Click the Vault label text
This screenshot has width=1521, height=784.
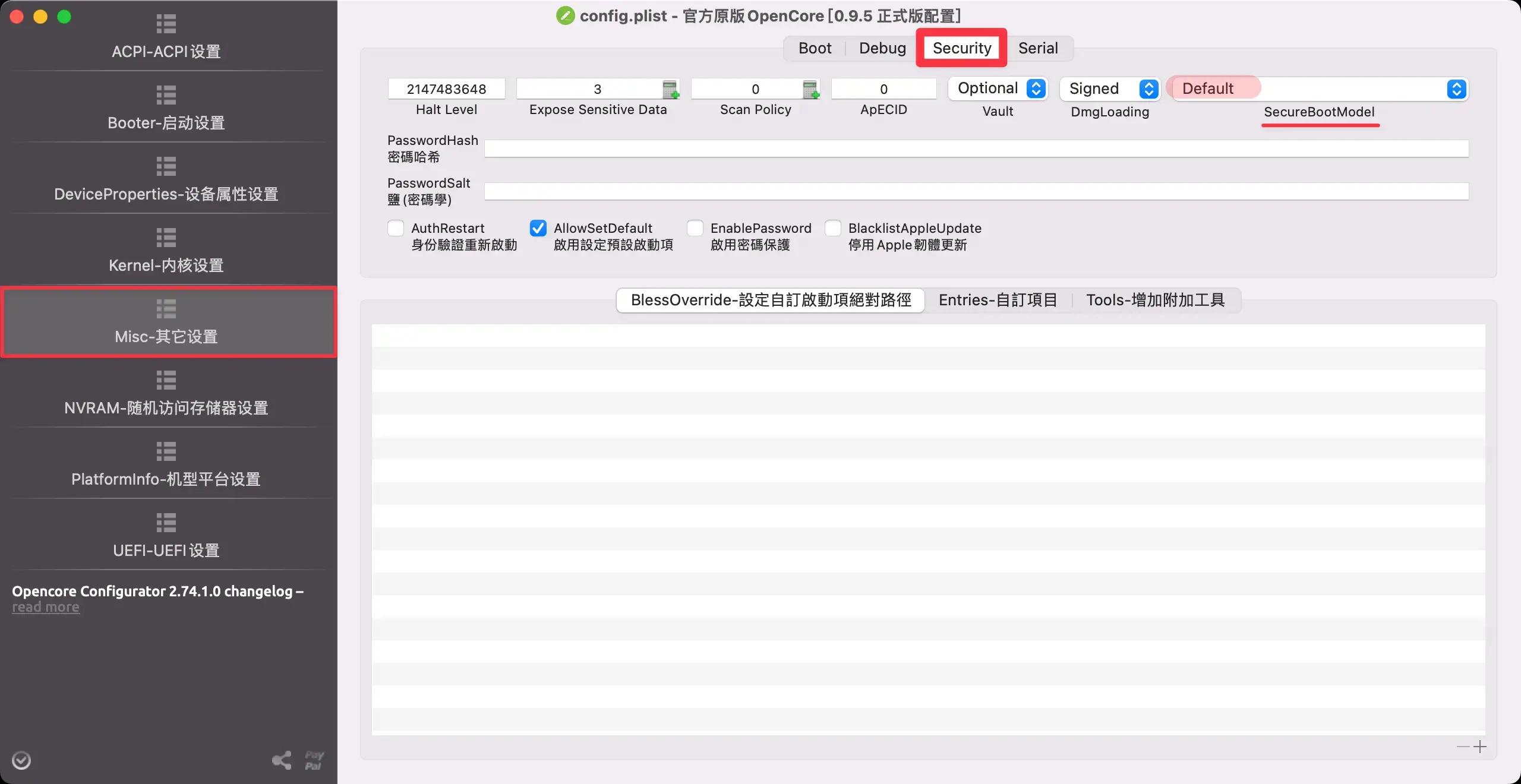point(998,111)
